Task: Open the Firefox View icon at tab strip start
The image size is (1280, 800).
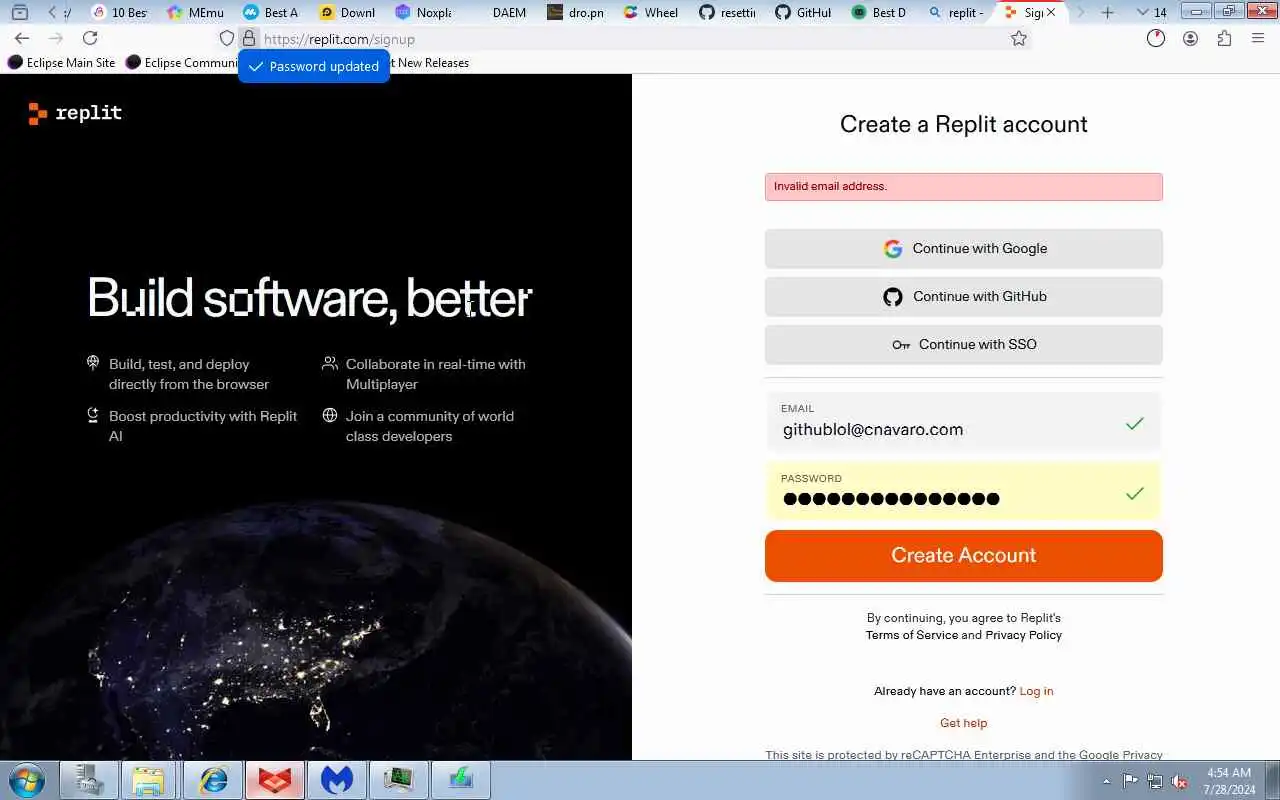Action: 19,12
